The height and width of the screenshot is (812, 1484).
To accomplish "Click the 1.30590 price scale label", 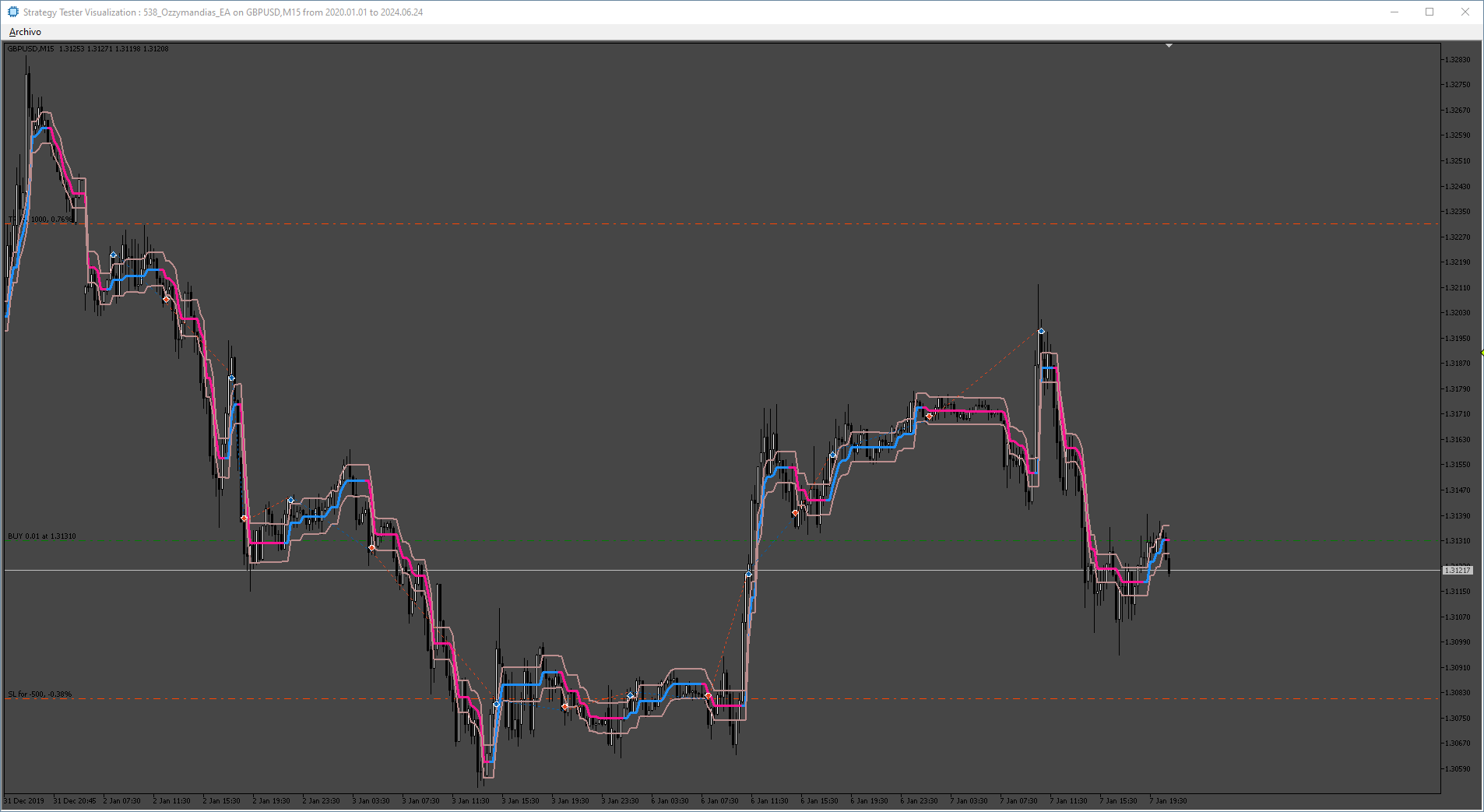I will coord(1458,769).
